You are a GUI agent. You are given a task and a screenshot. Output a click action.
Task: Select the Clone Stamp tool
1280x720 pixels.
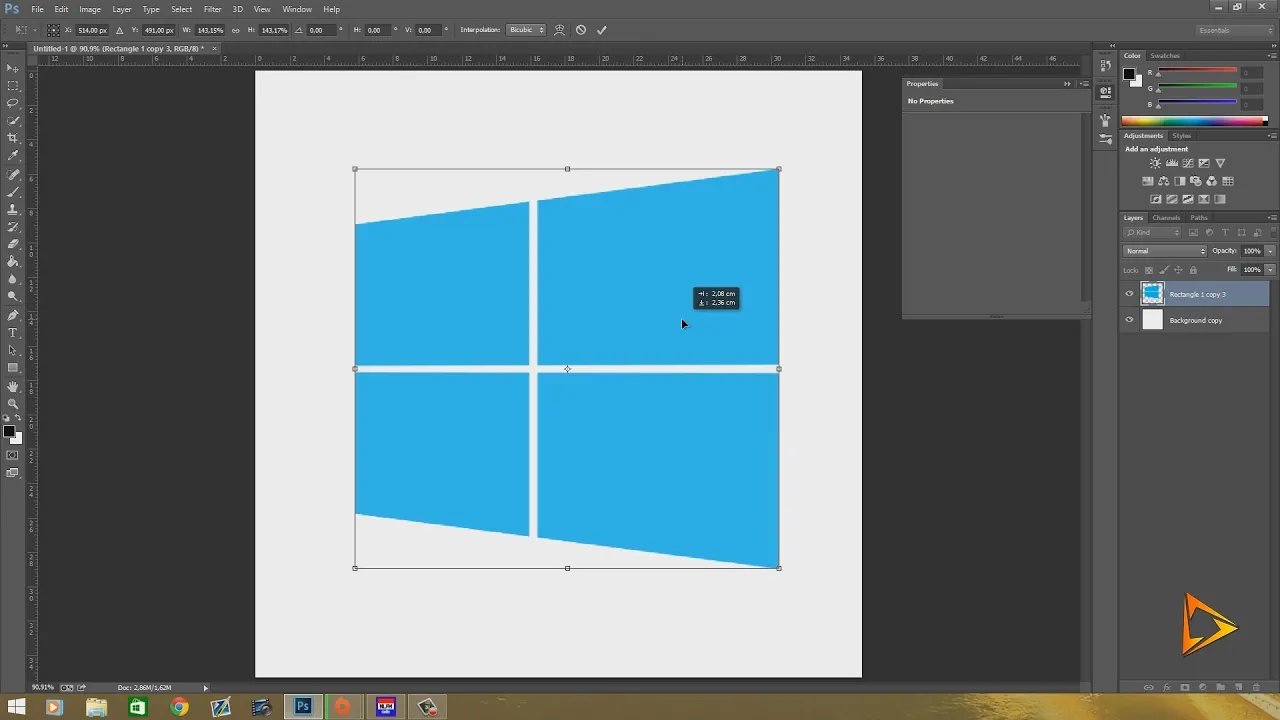(13, 209)
